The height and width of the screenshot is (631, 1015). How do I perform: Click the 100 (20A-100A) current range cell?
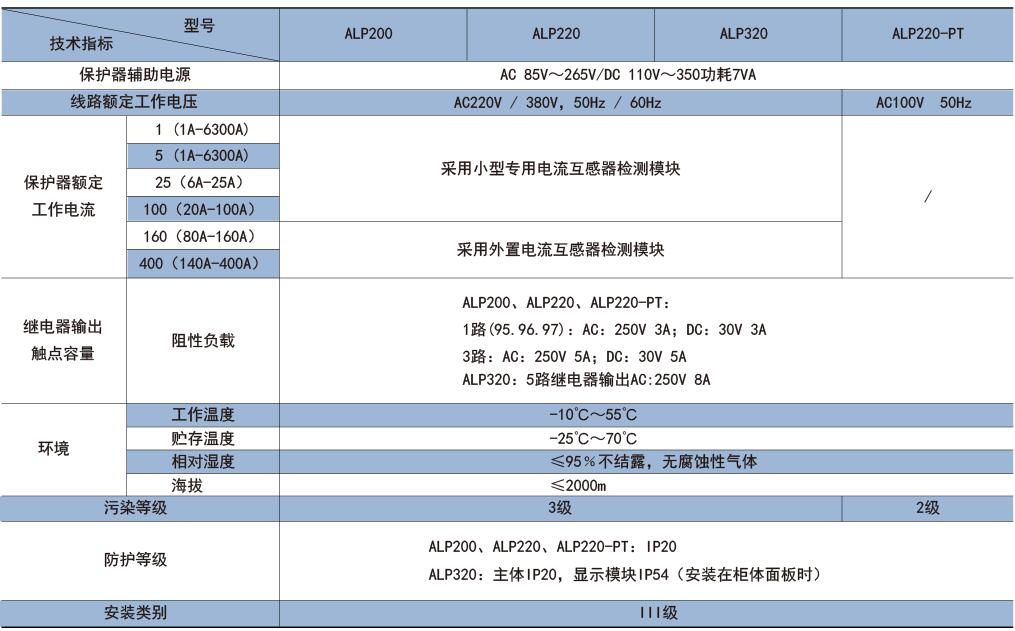pyautogui.click(x=202, y=209)
